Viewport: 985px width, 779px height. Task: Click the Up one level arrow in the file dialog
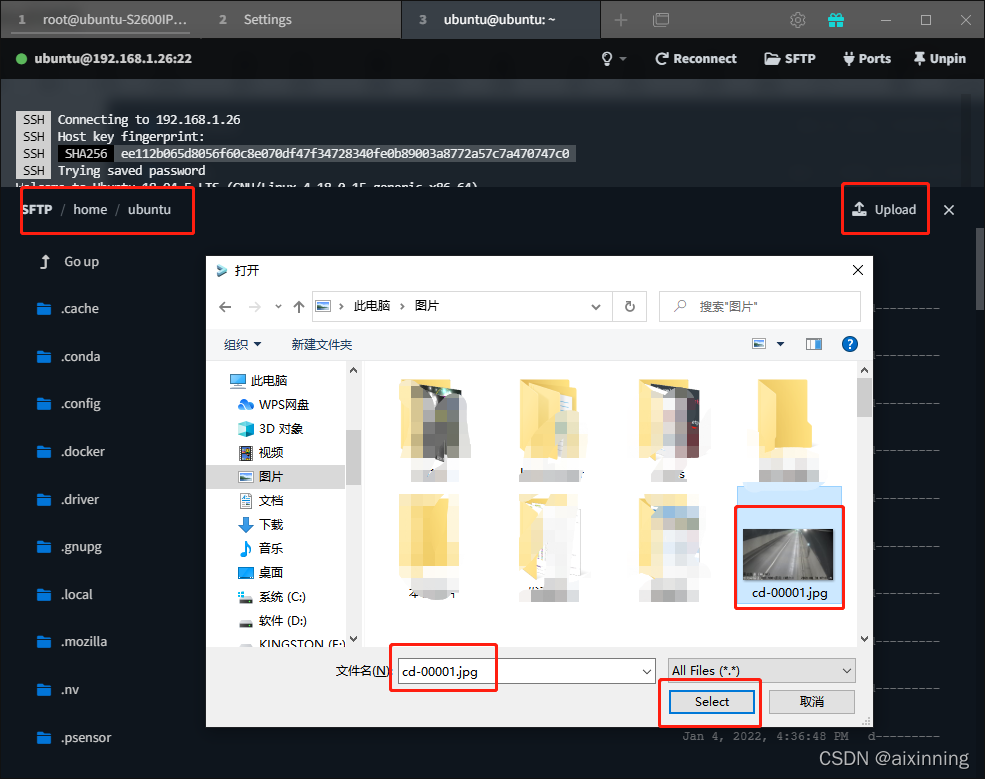pos(298,307)
